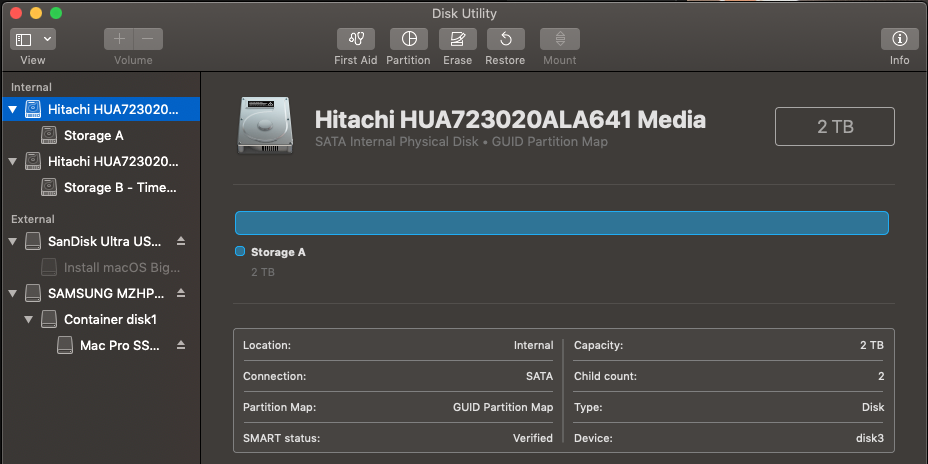Screen dimensions: 928x464
Task: Minimize the Disk Utility window
Action: (x=36, y=13)
